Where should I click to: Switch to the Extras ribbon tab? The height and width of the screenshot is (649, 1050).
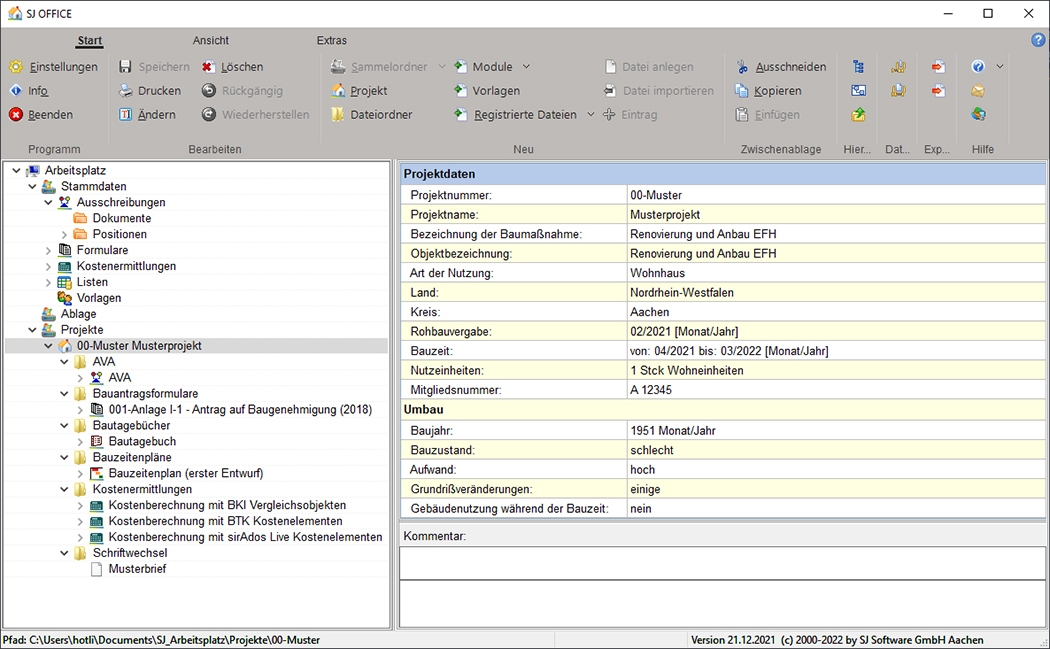[x=331, y=41]
